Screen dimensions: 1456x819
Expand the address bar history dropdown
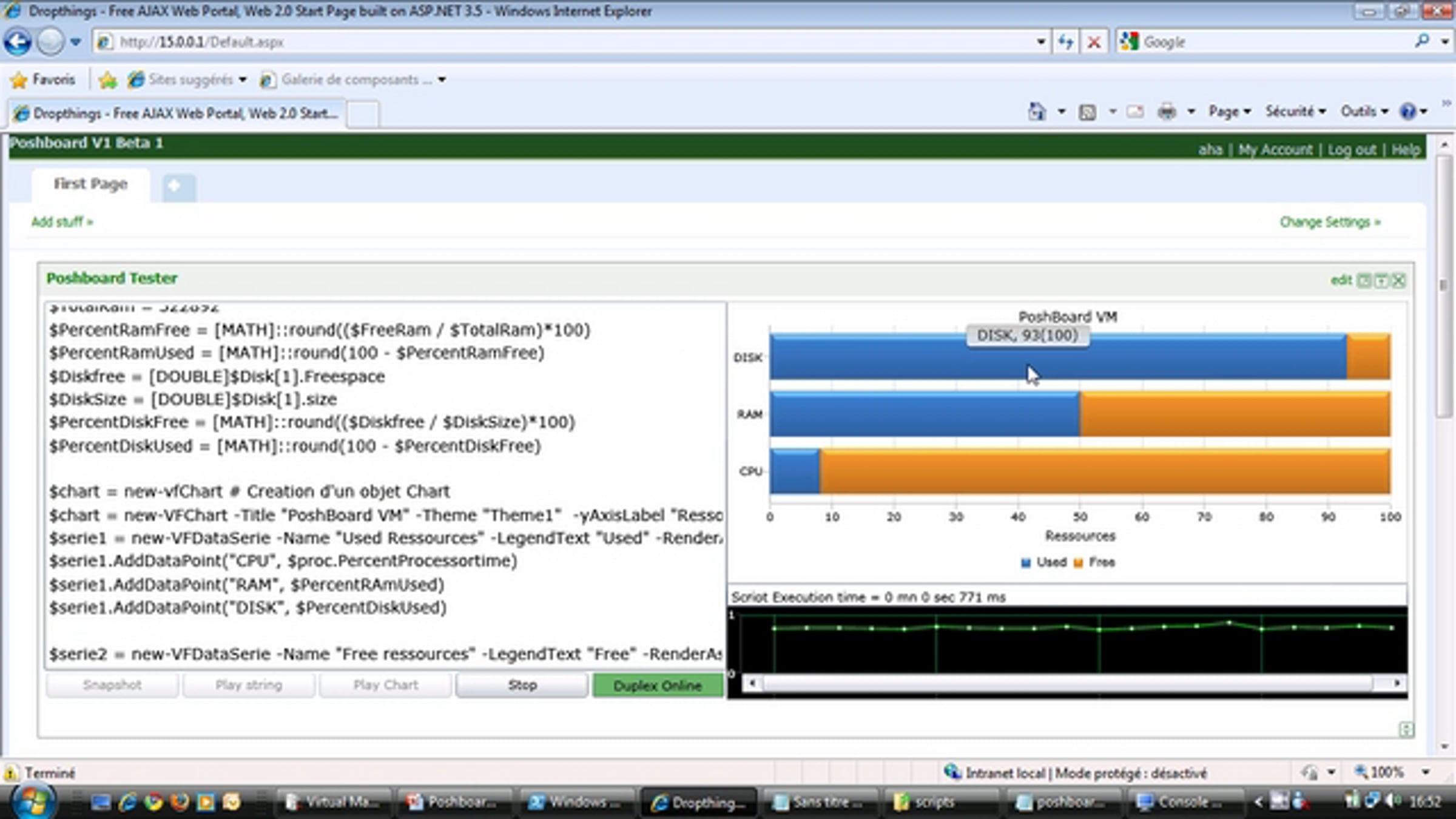click(1040, 42)
